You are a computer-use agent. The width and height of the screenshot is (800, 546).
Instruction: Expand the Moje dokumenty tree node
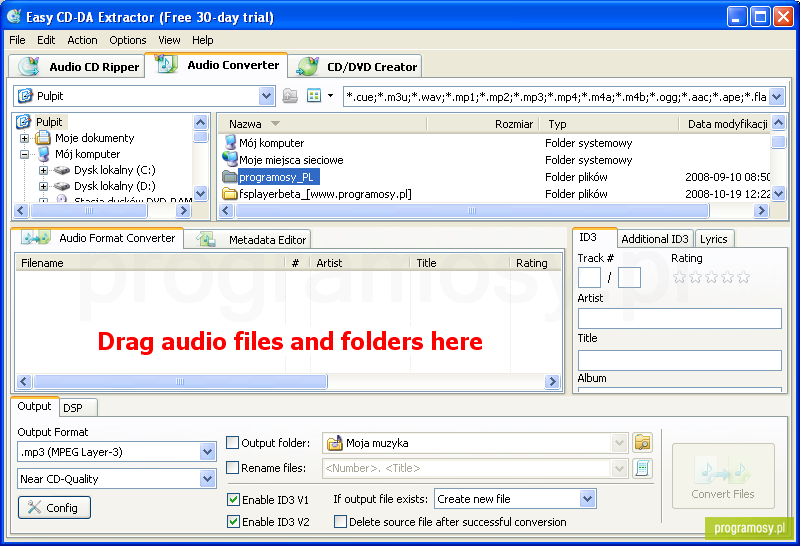tap(24, 138)
